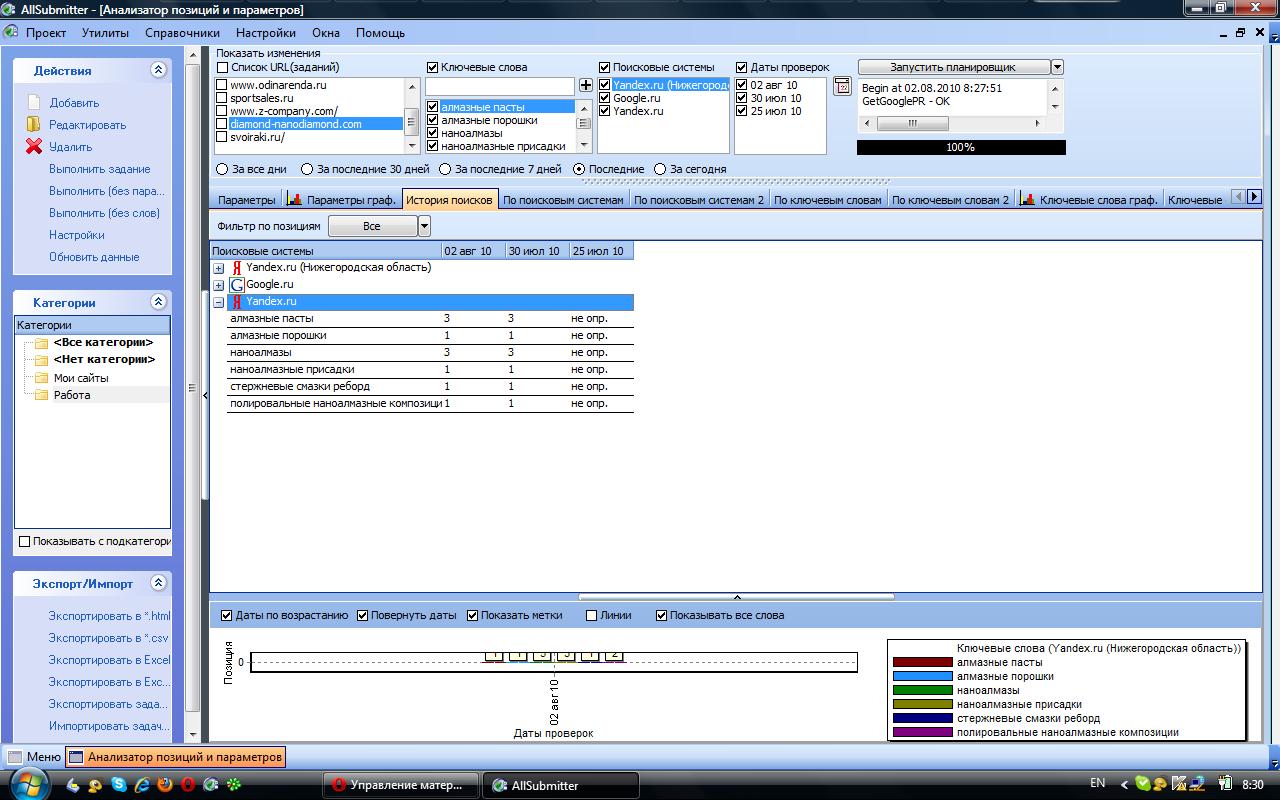Select the За все дни radio button
Viewport: 1280px width, 800px height.
tap(222, 169)
